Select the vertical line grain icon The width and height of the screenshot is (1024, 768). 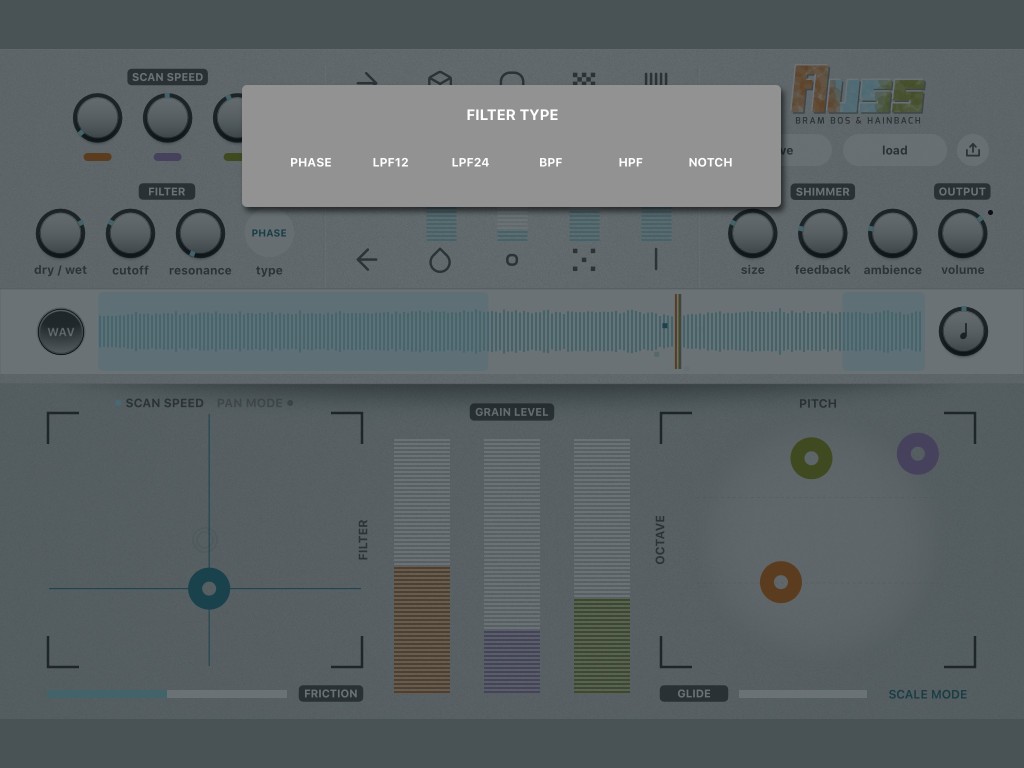tap(656, 260)
